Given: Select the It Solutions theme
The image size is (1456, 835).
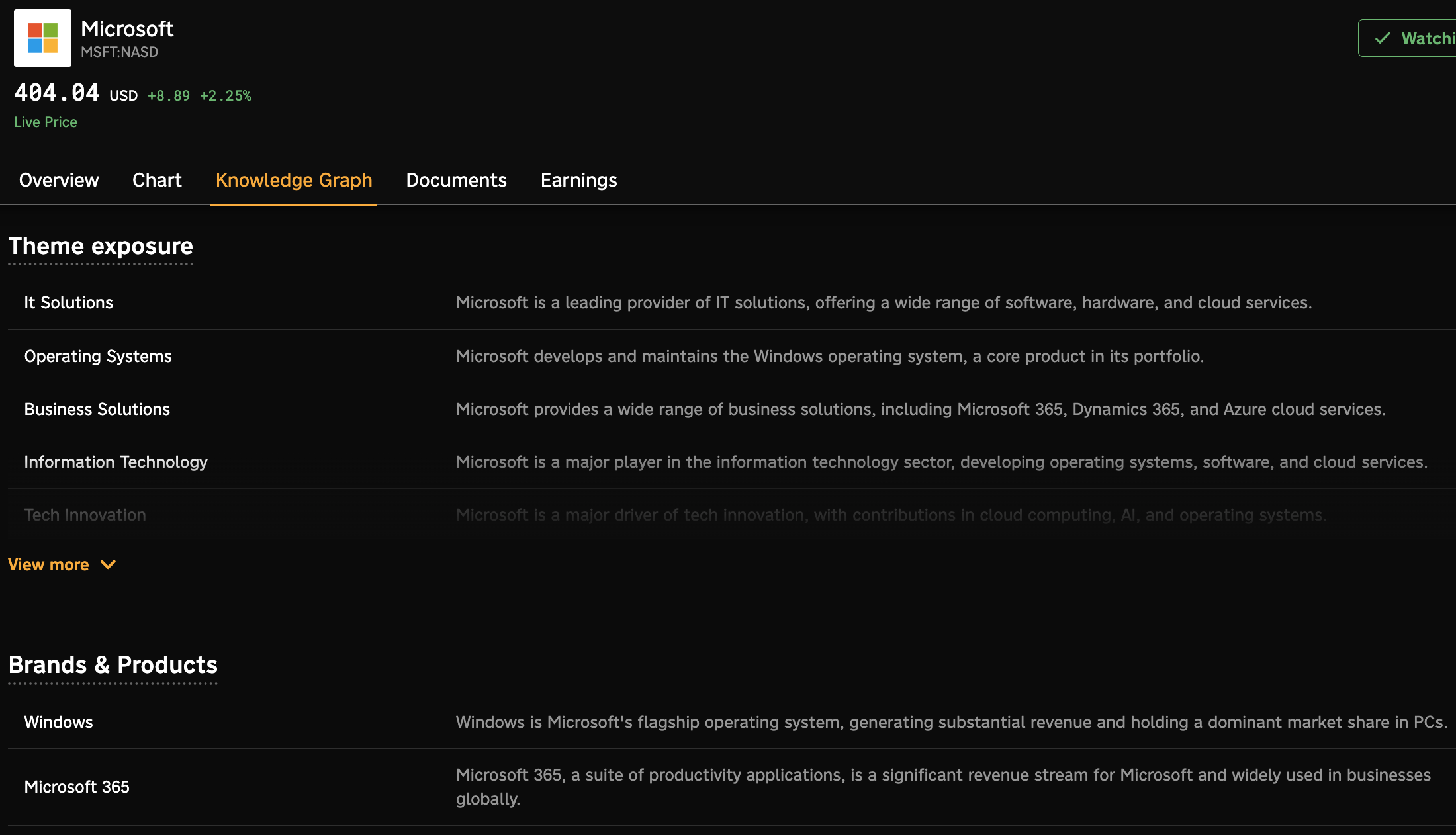Looking at the screenshot, I should [68, 302].
